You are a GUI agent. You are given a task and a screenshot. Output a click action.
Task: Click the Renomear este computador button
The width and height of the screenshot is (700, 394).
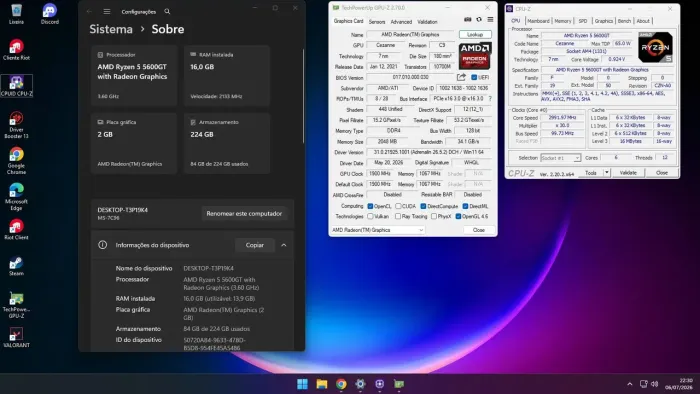tap(244, 214)
